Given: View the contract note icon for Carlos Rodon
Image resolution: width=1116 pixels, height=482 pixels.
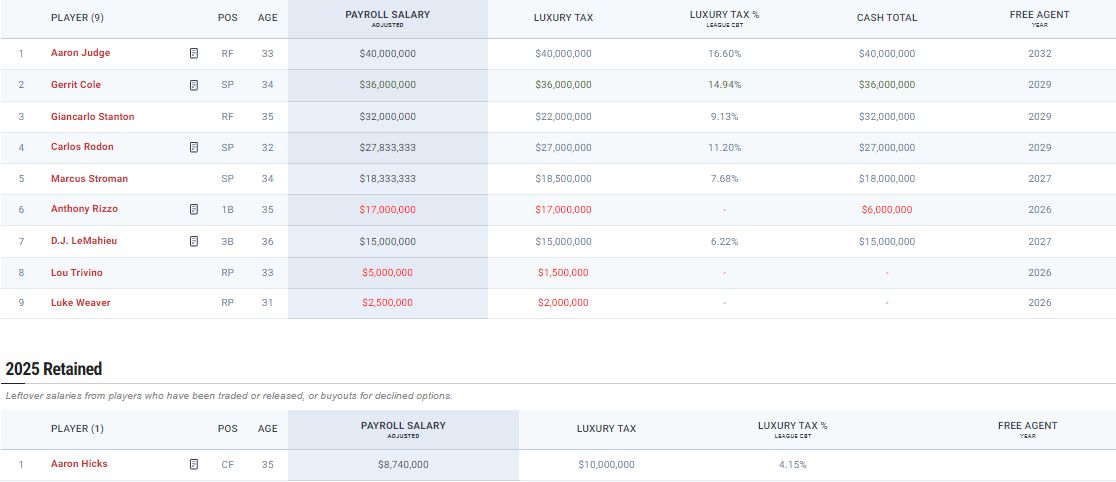Looking at the screenshot, I should (x=194, y=147).
